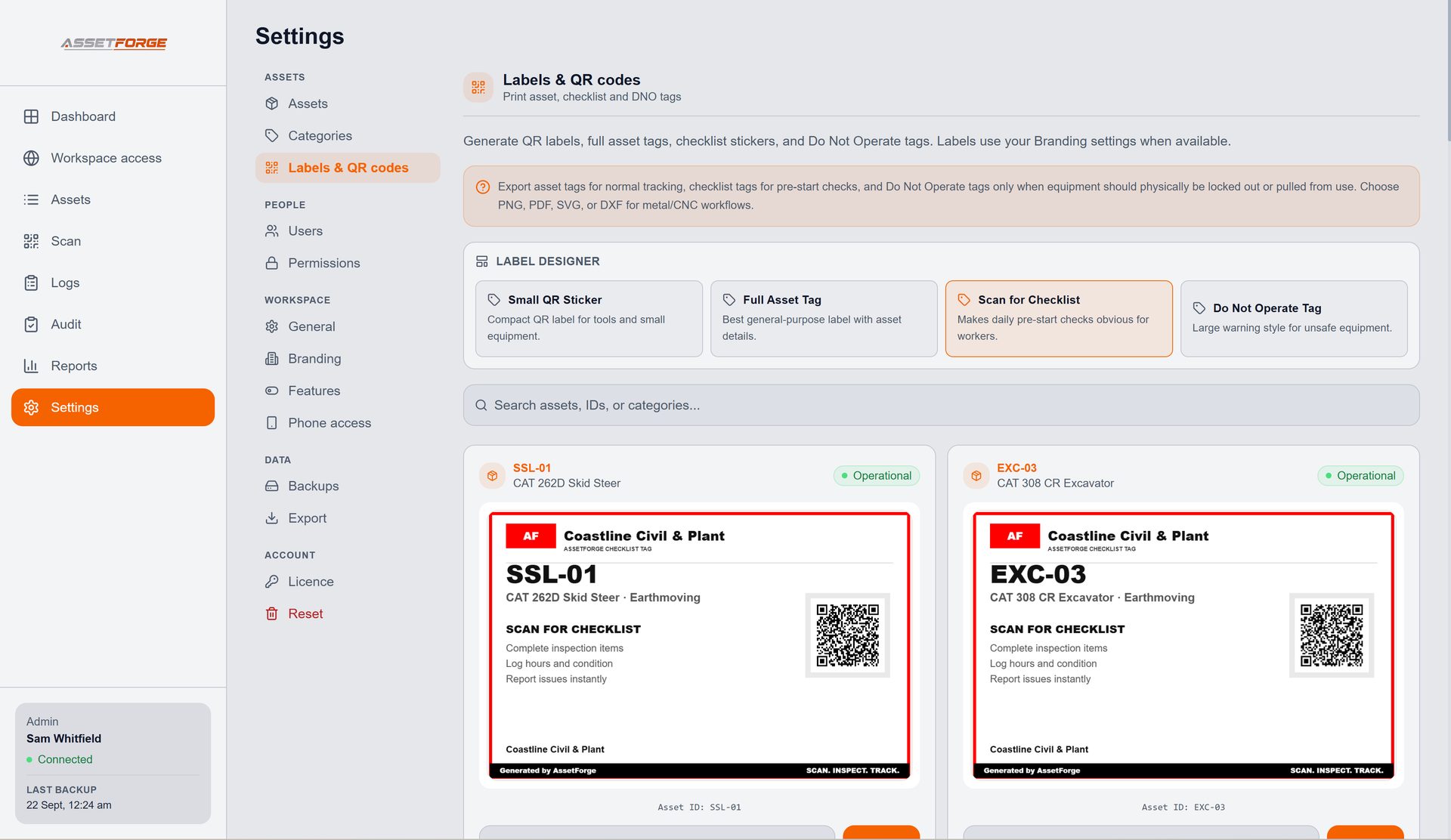The height and width of the screenshot is (840, 1451).
Task: Click the SSL-01 checklist tag preview
Action: tap(699, 646)
